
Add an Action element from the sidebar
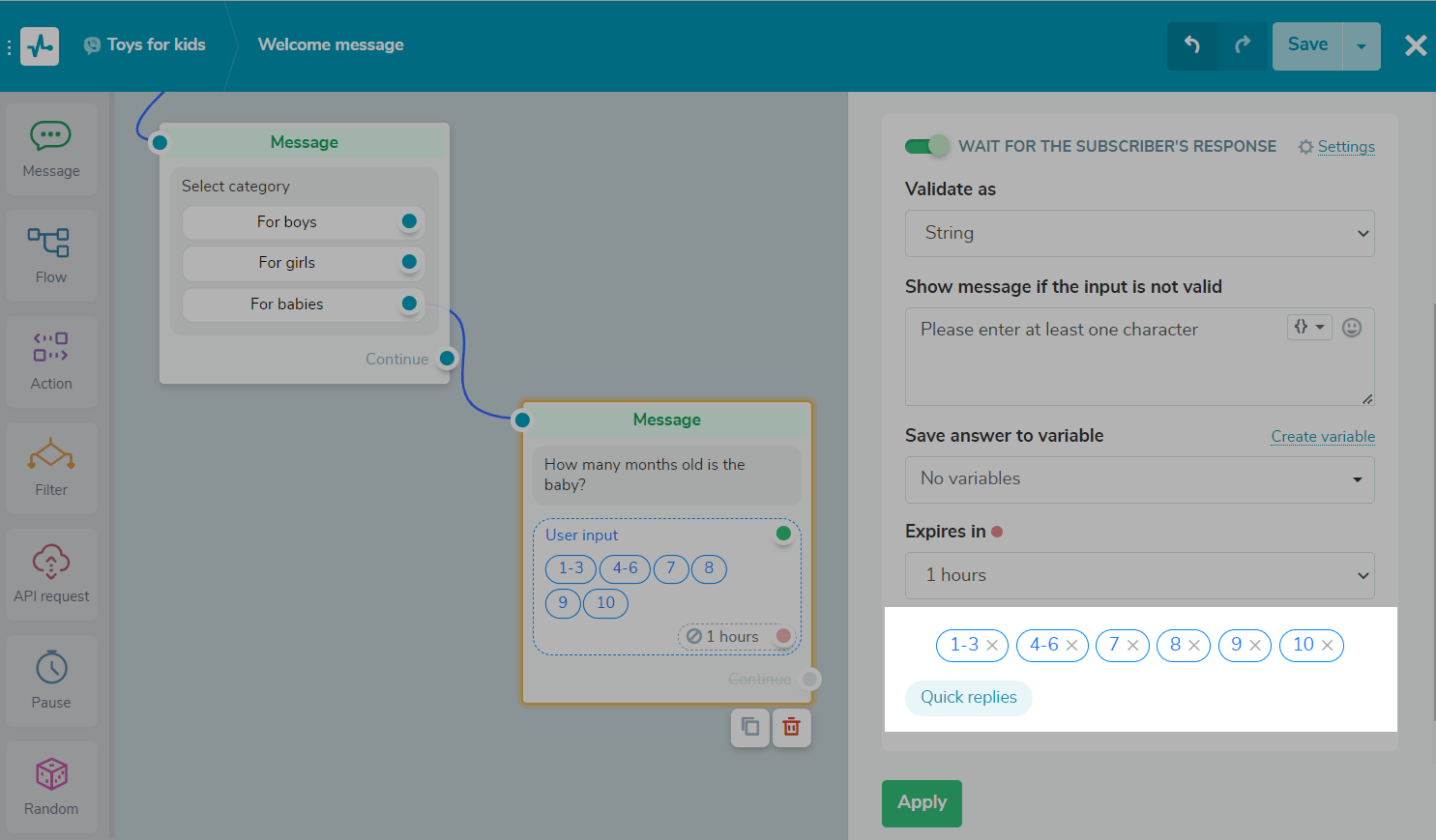point(51,362)
